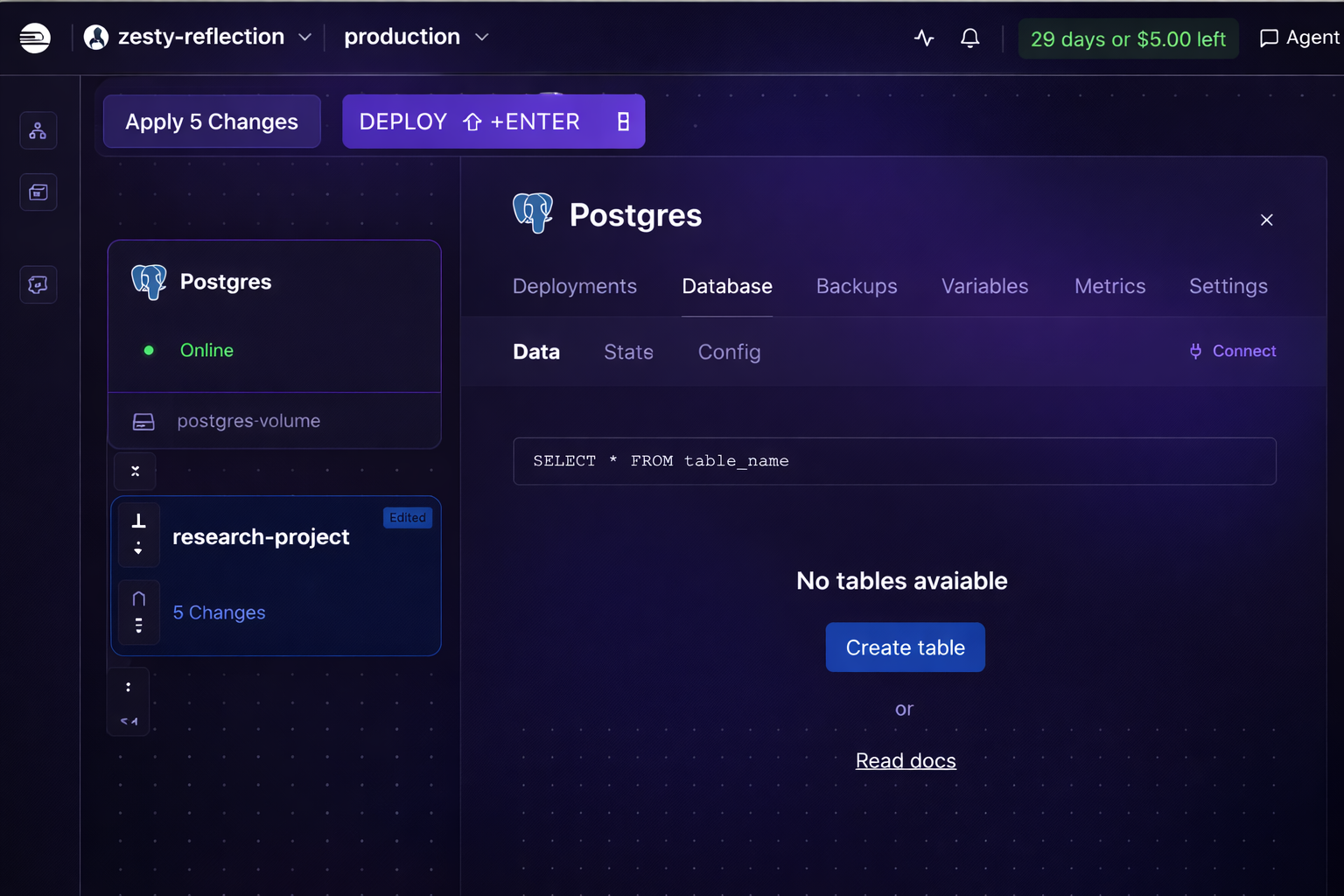Go to the Variables tab
1344x896 pixels.
[x=984, y=286]
